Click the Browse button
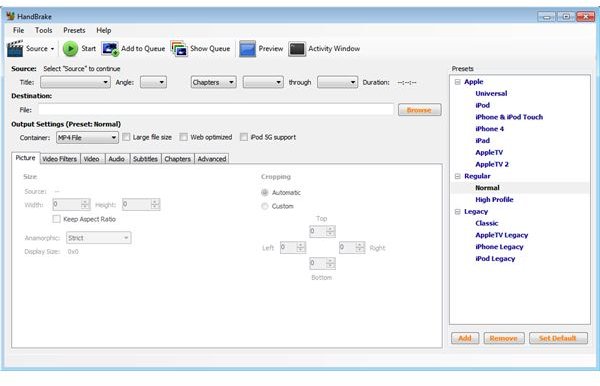Image resolution: width=600 pixels, height=386 pixels. 419,110
